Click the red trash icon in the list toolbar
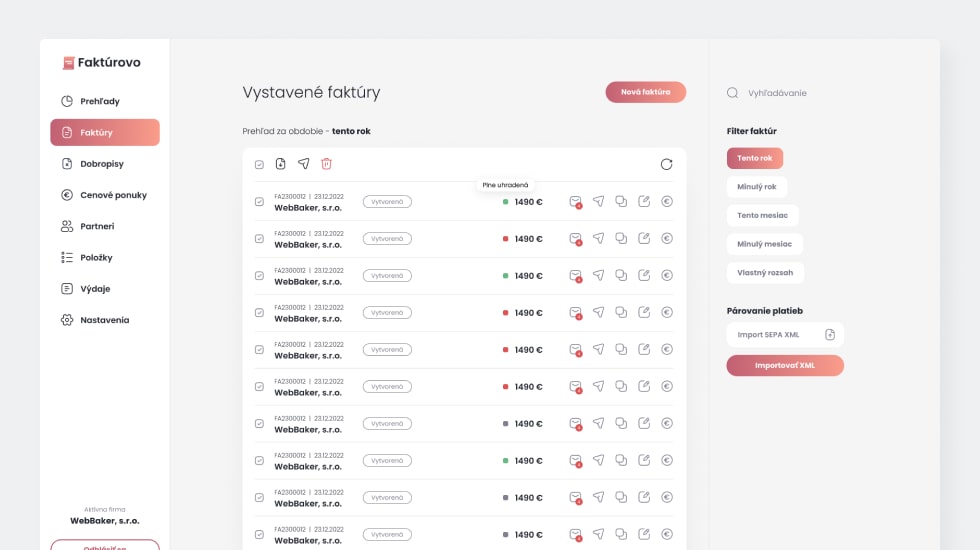Viewport: 980px width, 550px height. click(x=326, y=164)
